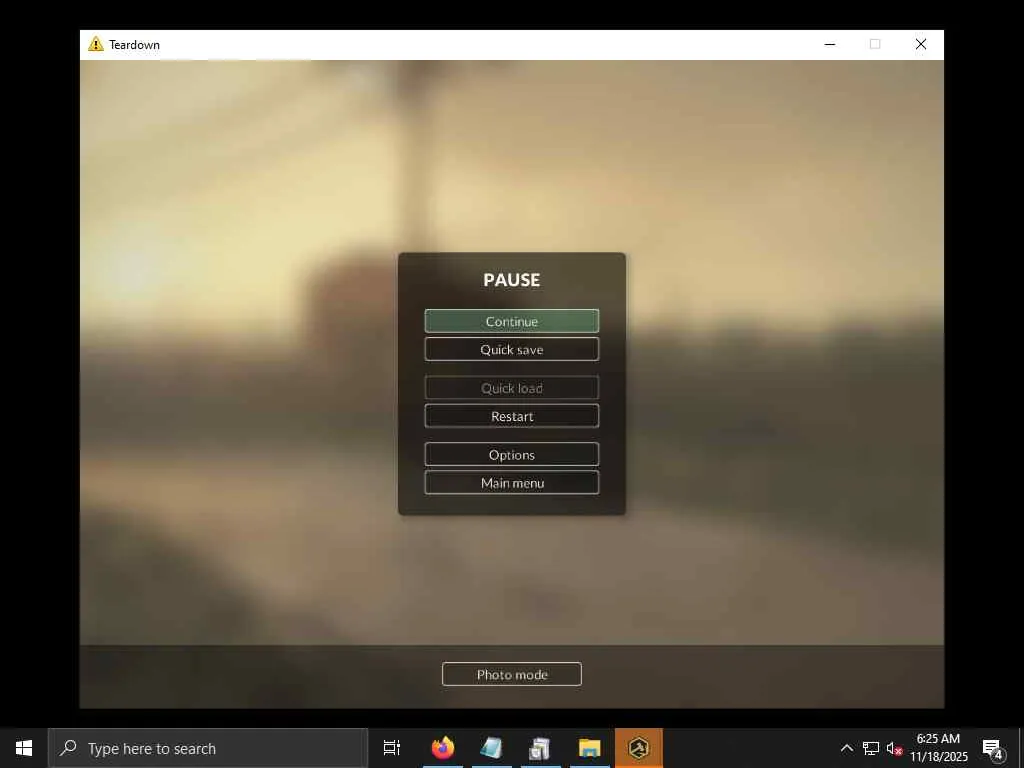Open the Options menu
Image resolution: width=1024 pixels, height=768 pixels.
click(x=511, y=455)
